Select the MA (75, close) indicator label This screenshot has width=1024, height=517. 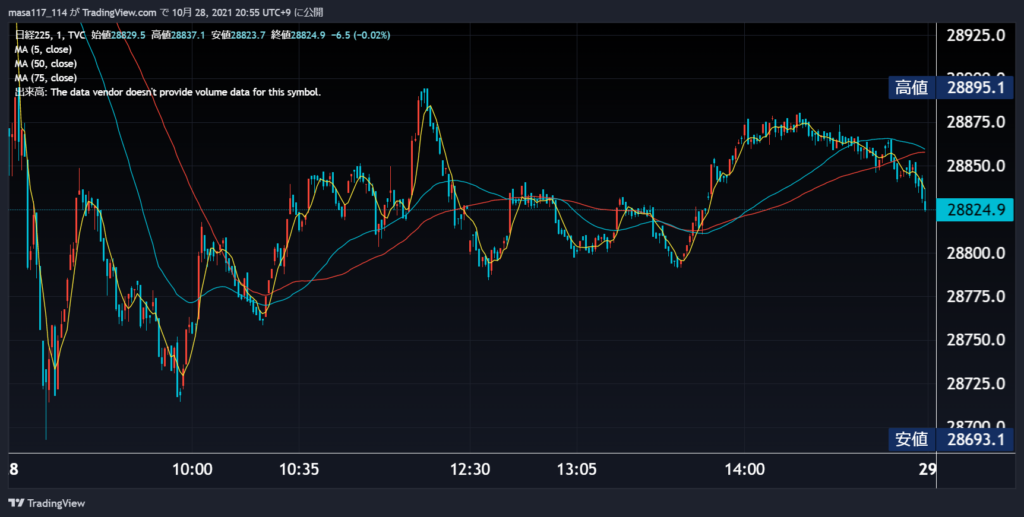(46, 78)
